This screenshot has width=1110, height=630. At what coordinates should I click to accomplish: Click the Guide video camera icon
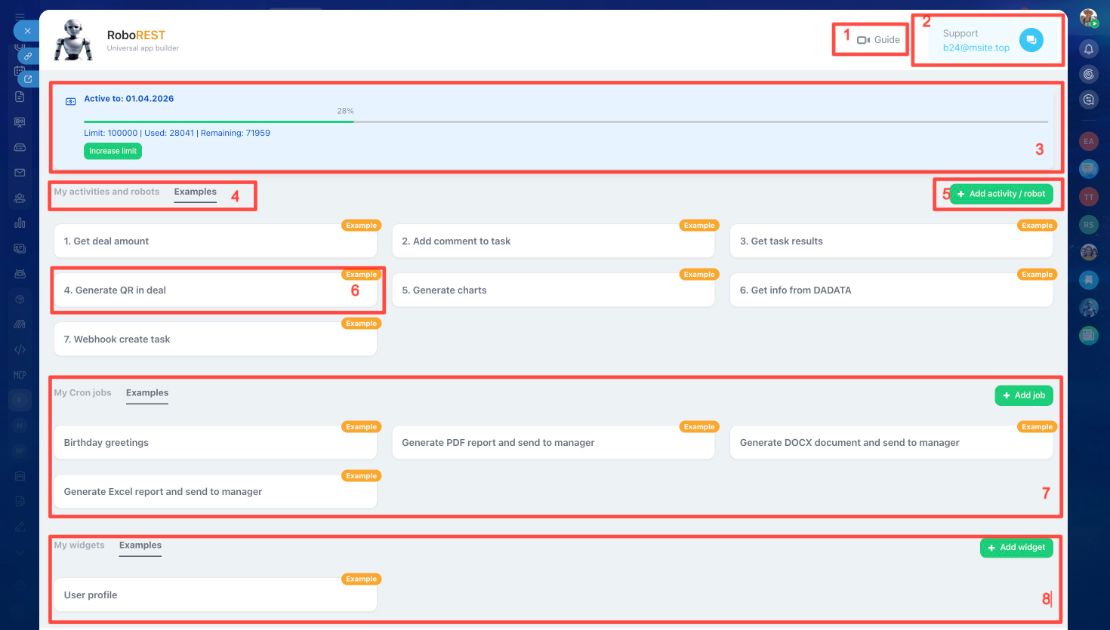coord(863,40)
